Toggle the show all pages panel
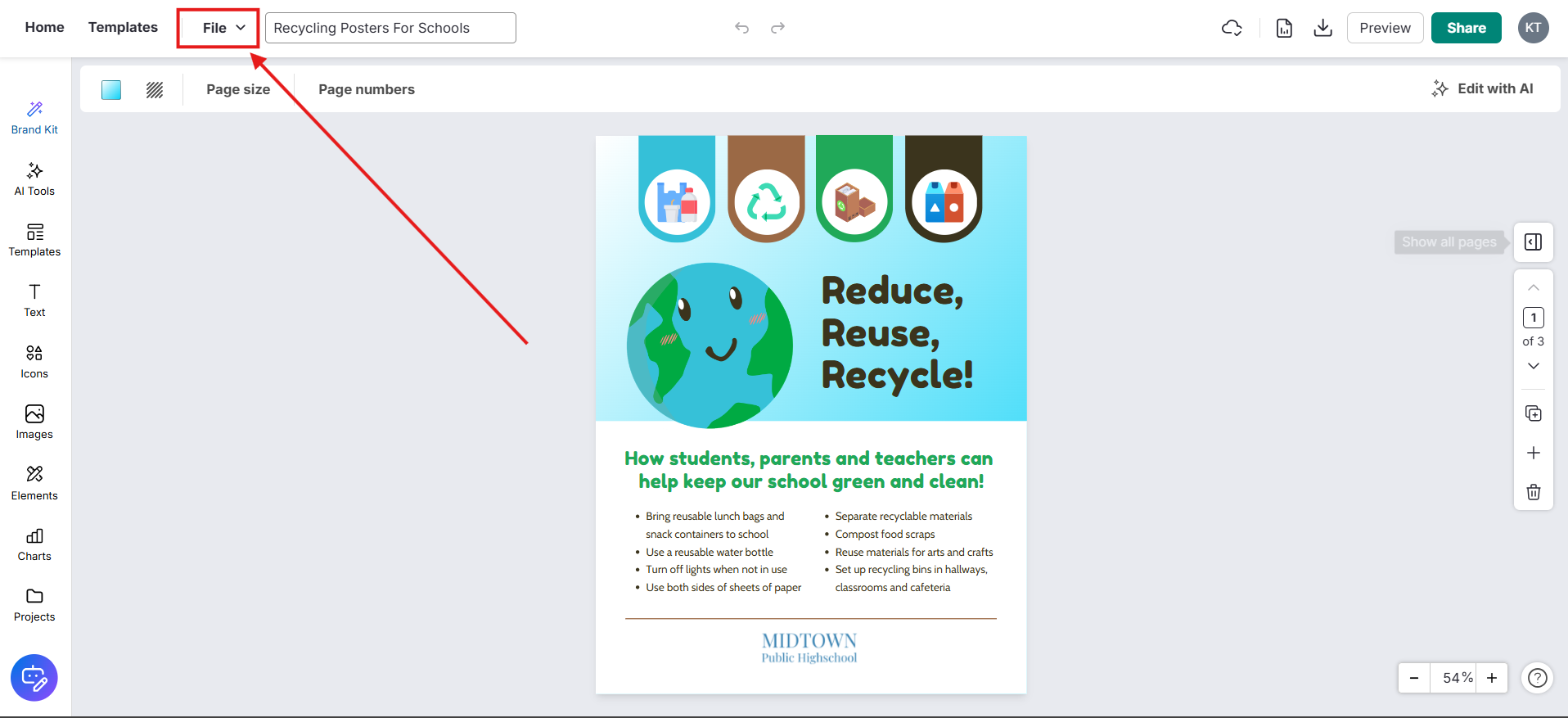This screenshot has height=718, width=1568. tap(1534, 242)
